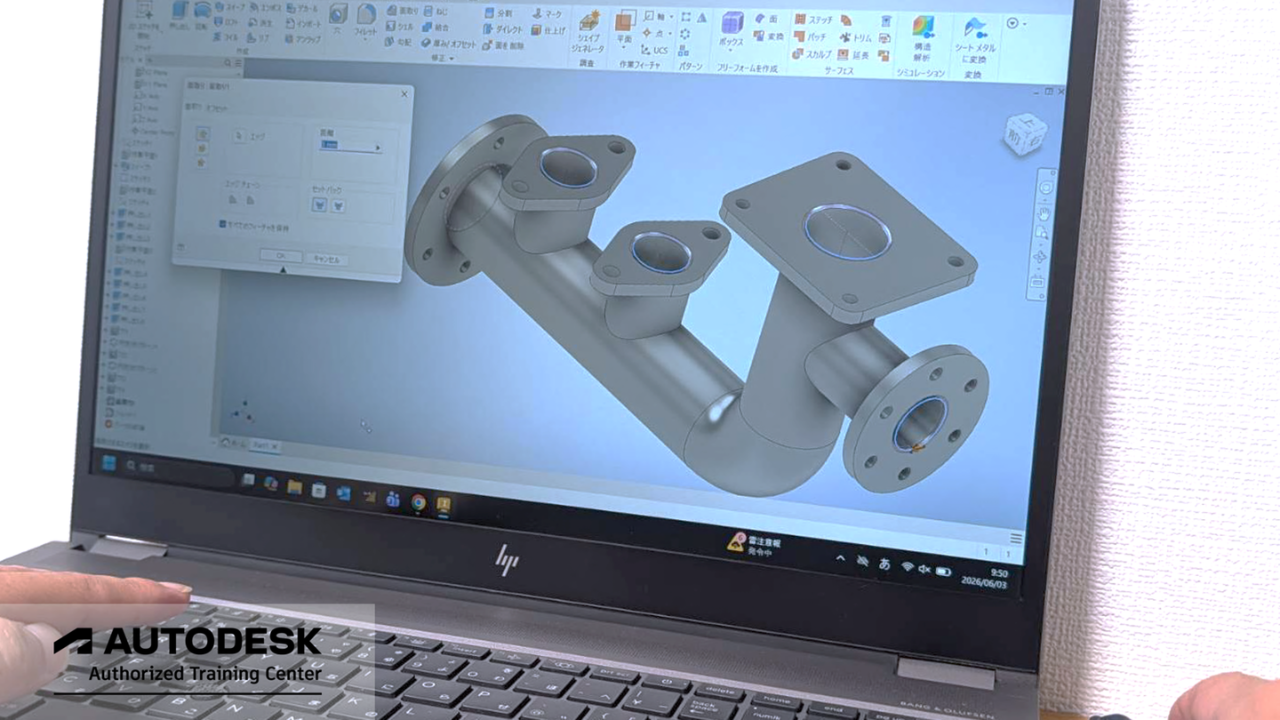
Task: Select the Direct (ダイレクト) edit tool
Action: point(504,30)
